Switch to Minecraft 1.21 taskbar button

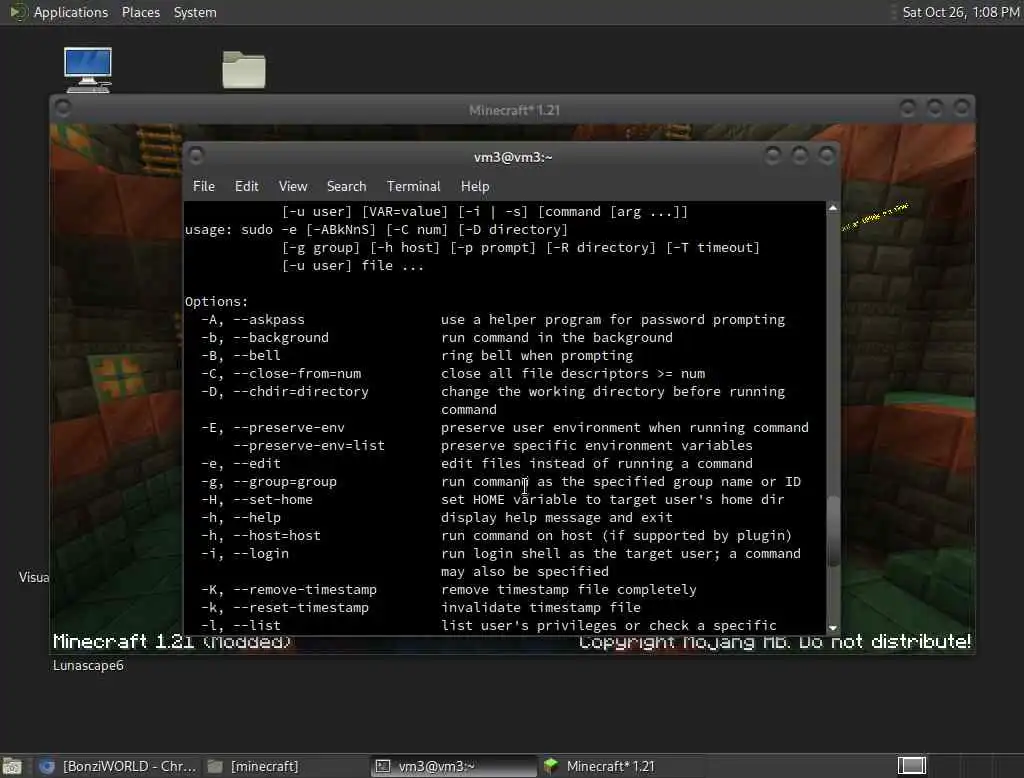(620, 766)
